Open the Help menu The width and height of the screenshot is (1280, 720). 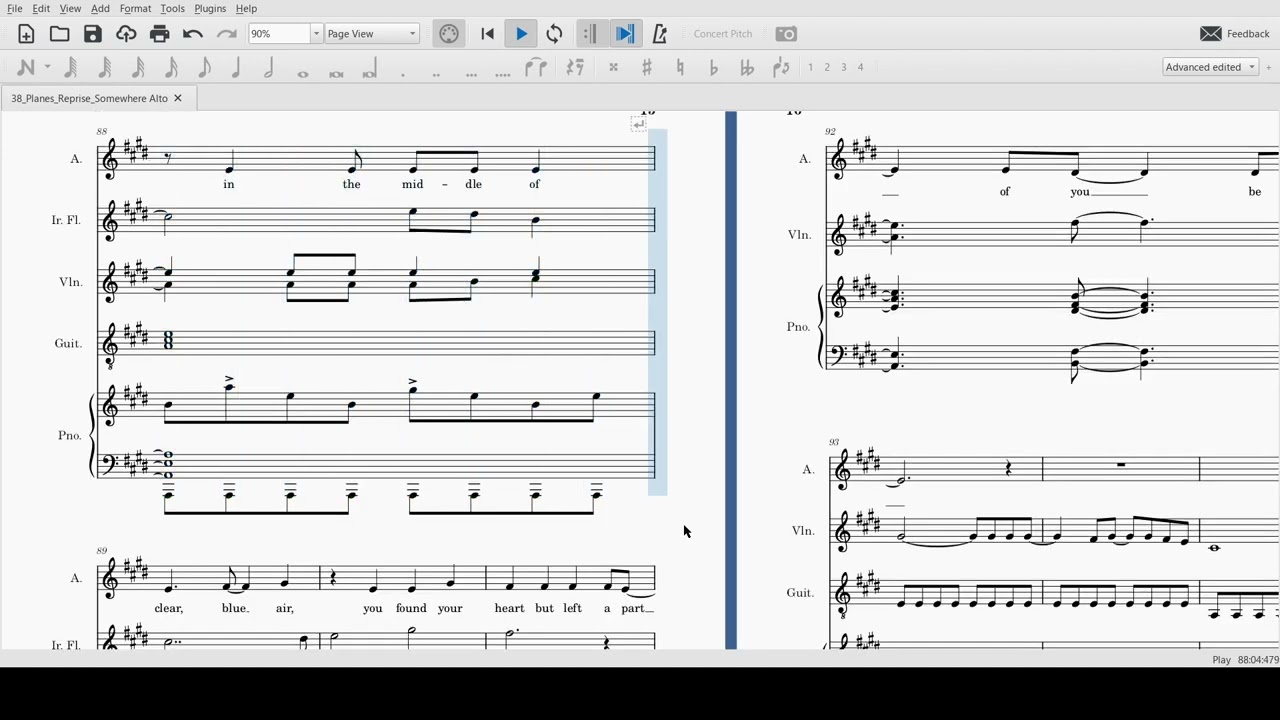[x=246, y=9]
